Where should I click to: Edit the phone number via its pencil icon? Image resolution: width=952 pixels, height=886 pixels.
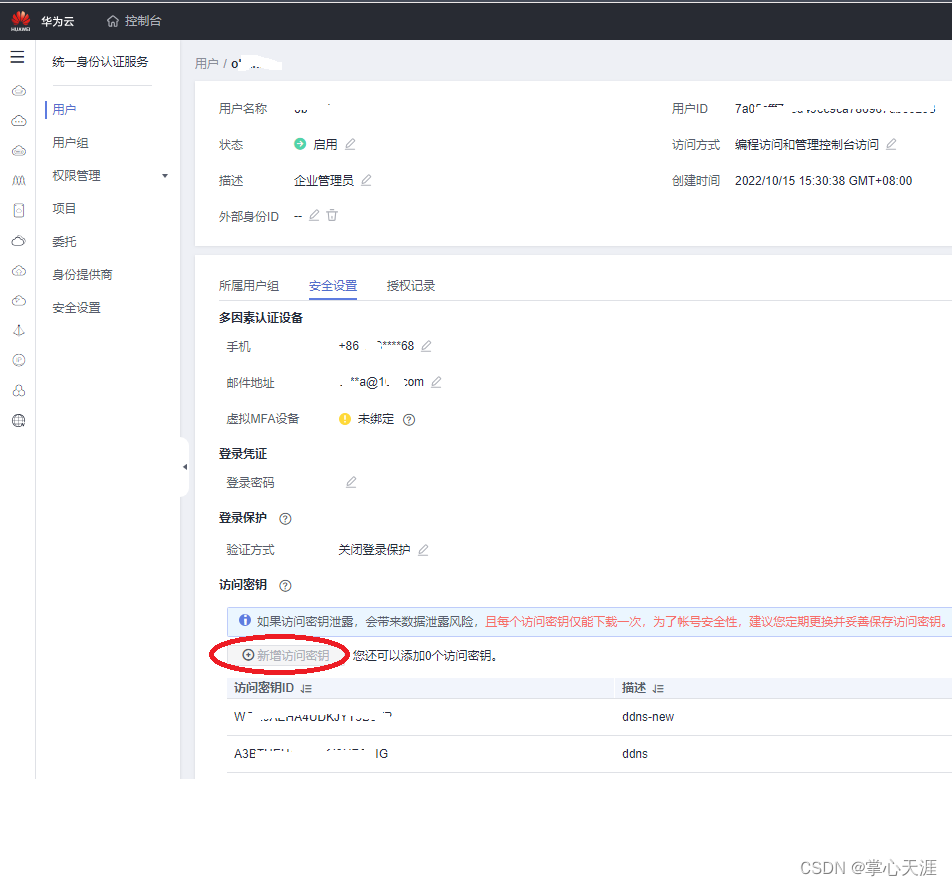point(424,345)
